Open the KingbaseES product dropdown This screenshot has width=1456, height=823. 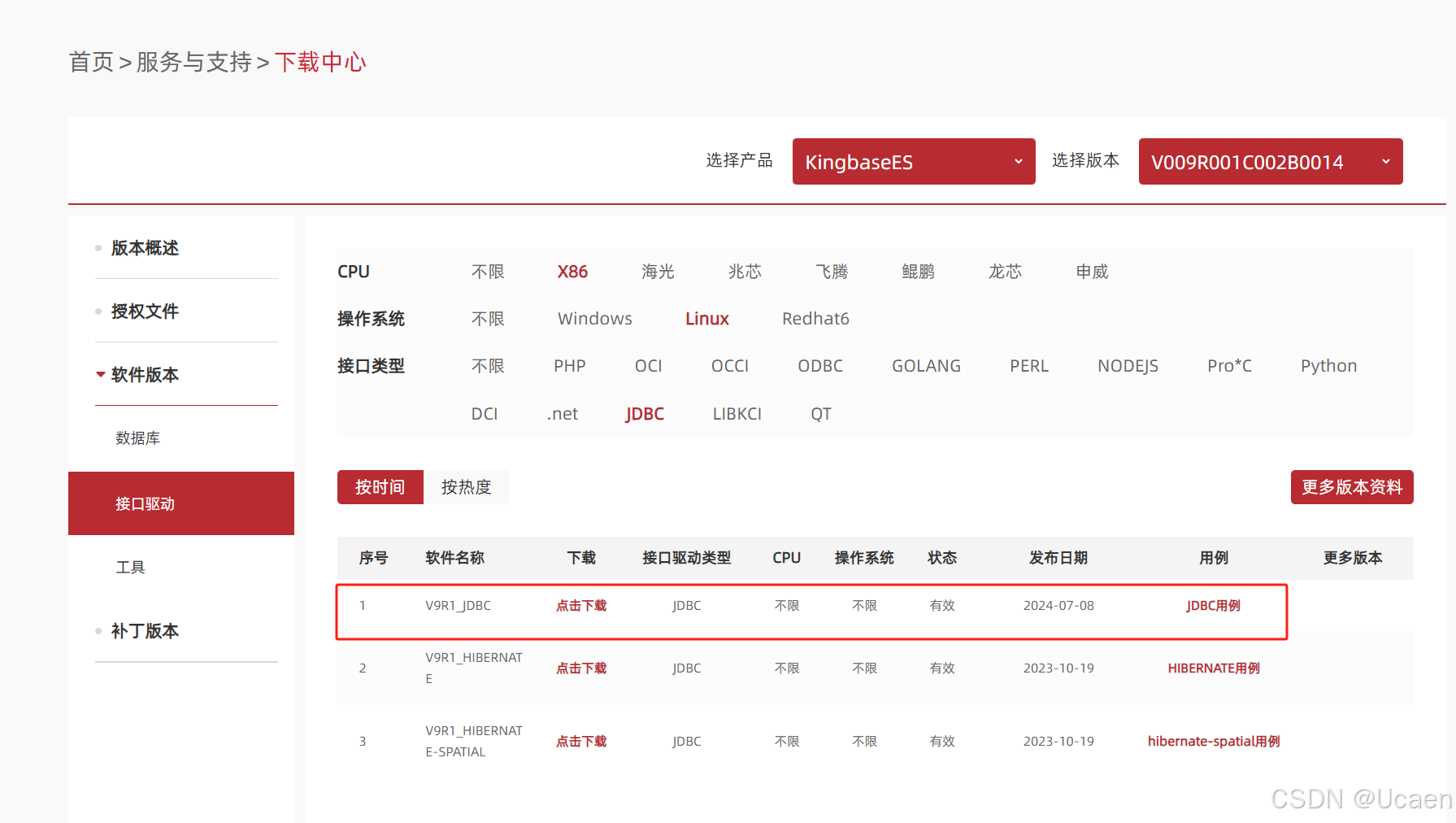[x=914, y=162]
